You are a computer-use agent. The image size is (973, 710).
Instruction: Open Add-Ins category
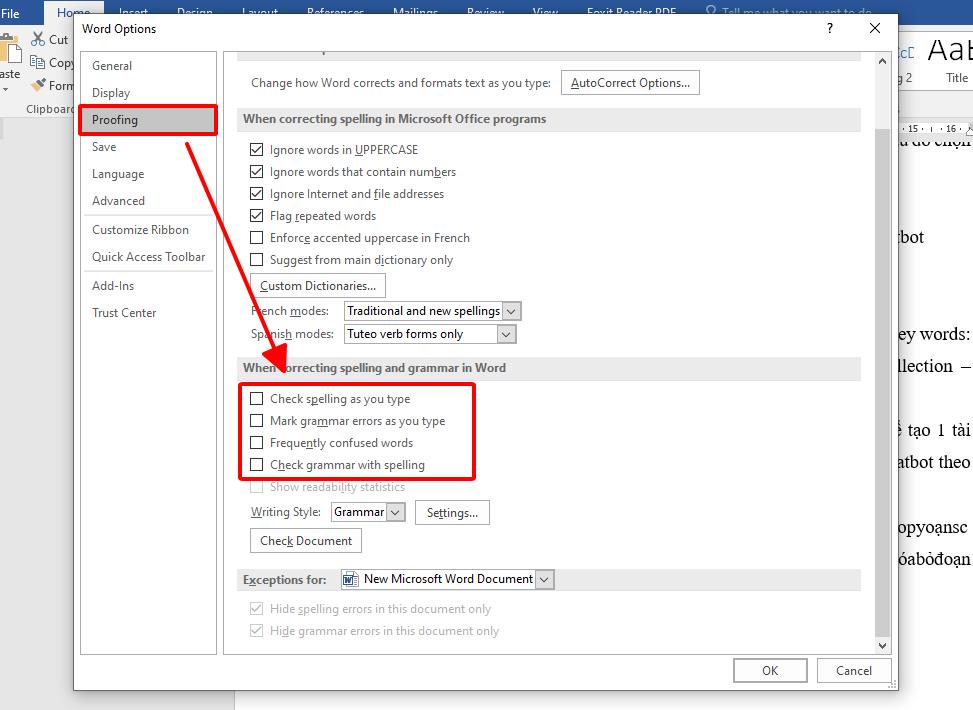pos(148,285)
